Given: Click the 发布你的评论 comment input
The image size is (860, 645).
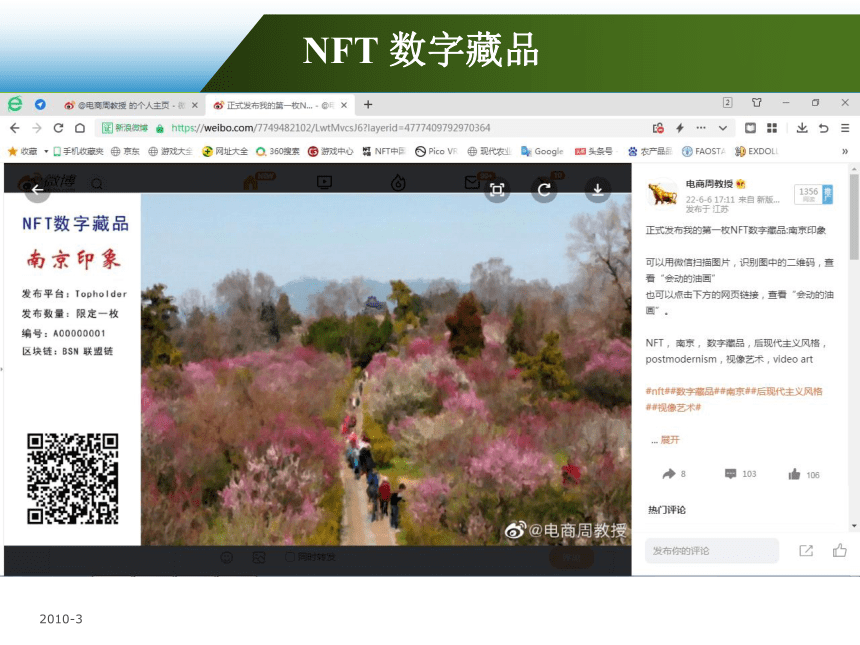Looking at the screenshot, I should pos(712,551).
